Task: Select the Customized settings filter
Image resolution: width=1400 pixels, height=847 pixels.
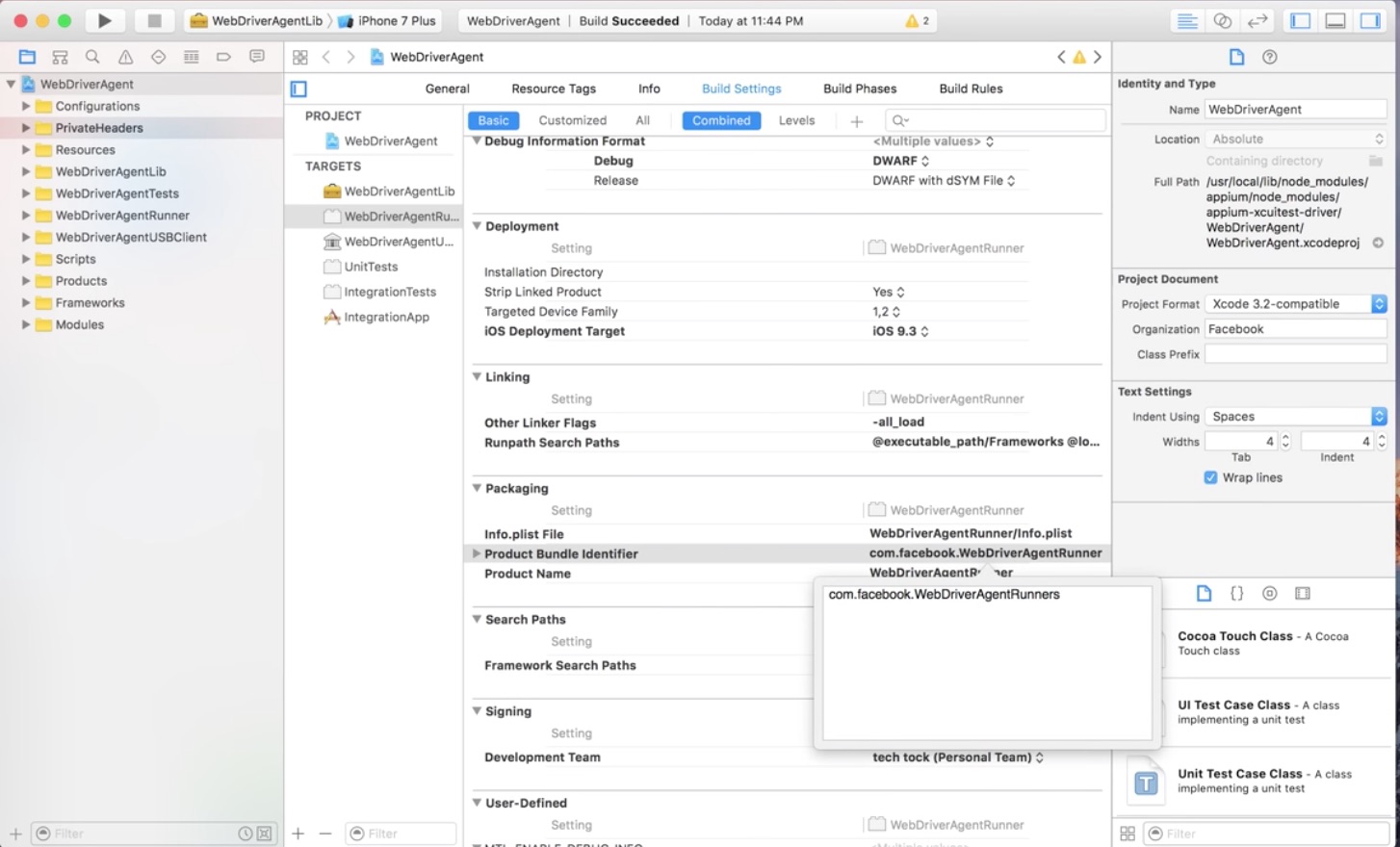Action: click(572, 120)
